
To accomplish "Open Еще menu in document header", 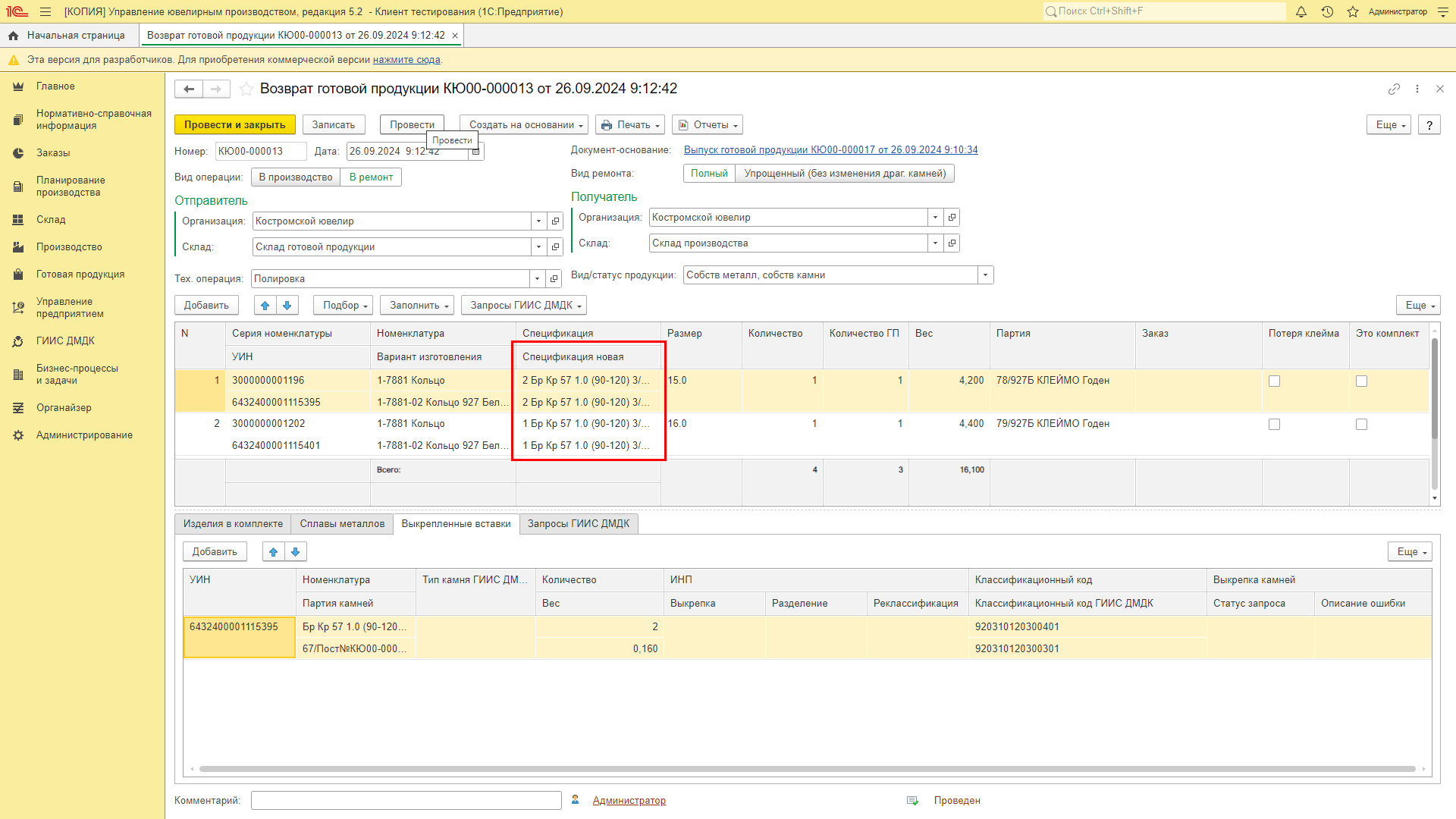I will [1389, 125].
